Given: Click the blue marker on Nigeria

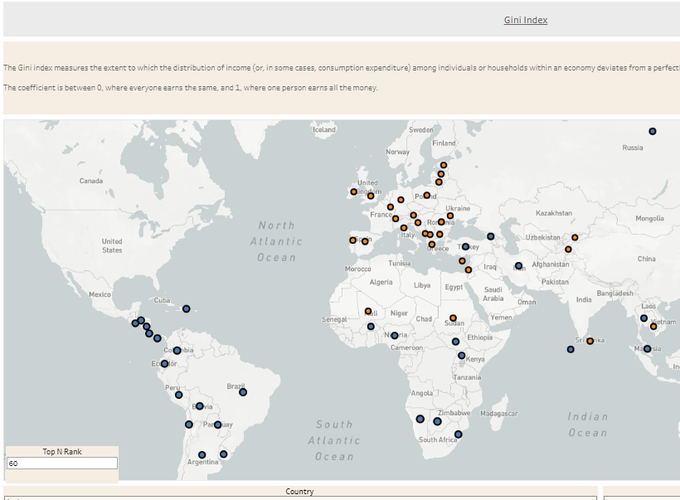Looking at the screenshot, I should click(394, 335).
